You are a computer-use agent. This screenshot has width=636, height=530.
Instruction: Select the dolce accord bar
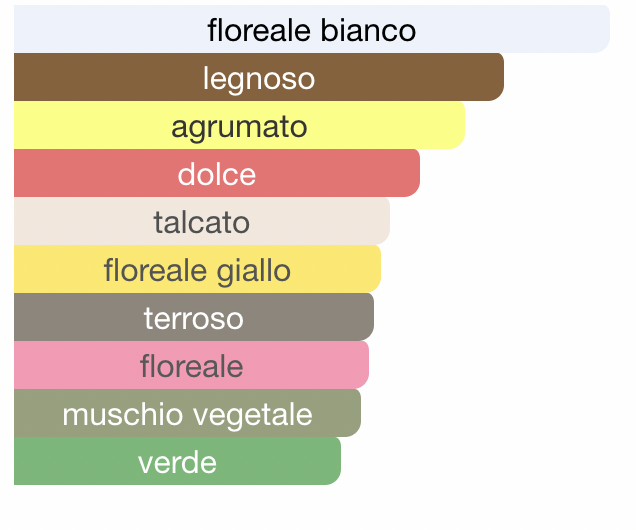pyautogui.click(x=217, y=173)
